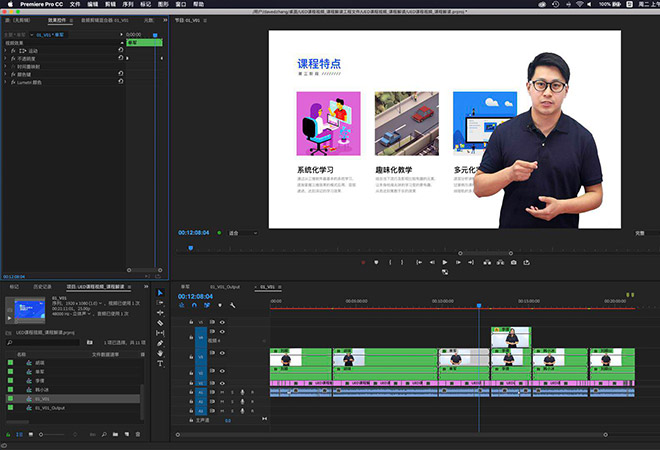Pick the Type (T) tool
The image size is (660, 450).
pyautogui.click(x=160, y=364)
